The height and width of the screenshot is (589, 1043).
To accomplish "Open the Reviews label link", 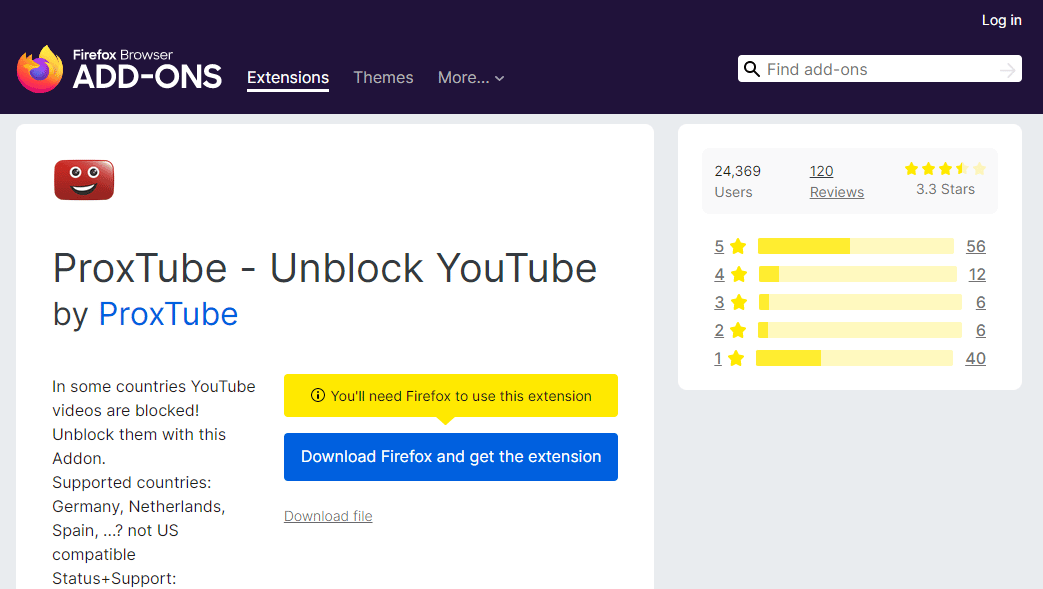I will click(x=837, y=192).
